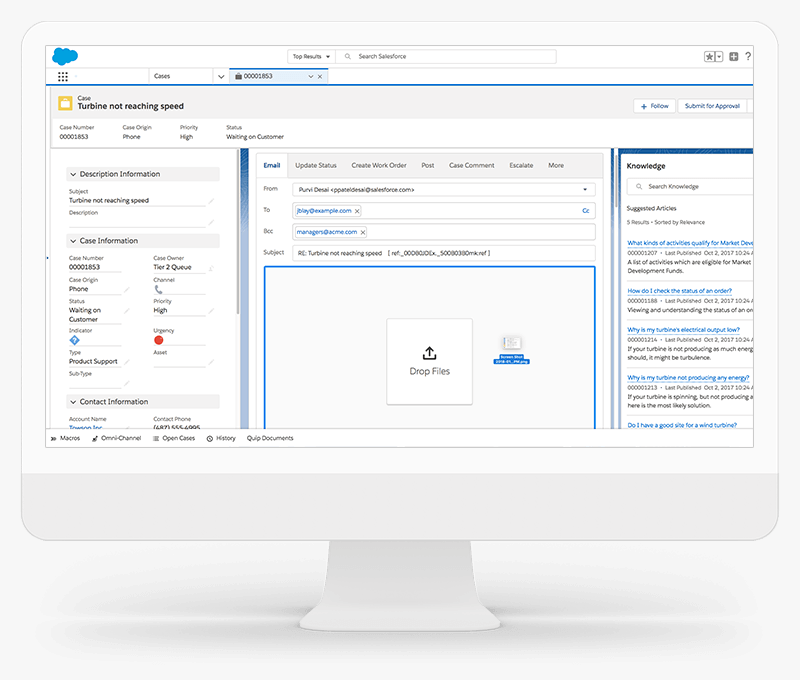The width and height of the screenshot is (800, 680).
Task: Click the left details panel scrollbar
Action: [x=238, y=232]
